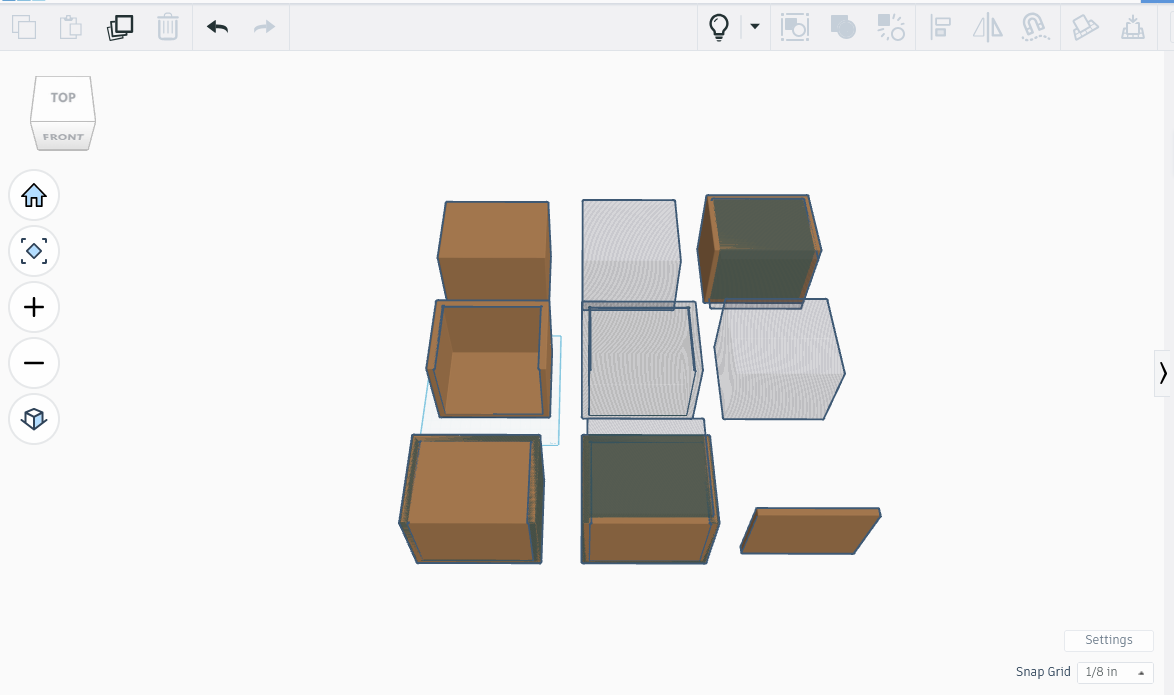This screenshot has height=695, width=1174.
Task: Click the Paste icon in toolbar
Action: tap(71, 27)
